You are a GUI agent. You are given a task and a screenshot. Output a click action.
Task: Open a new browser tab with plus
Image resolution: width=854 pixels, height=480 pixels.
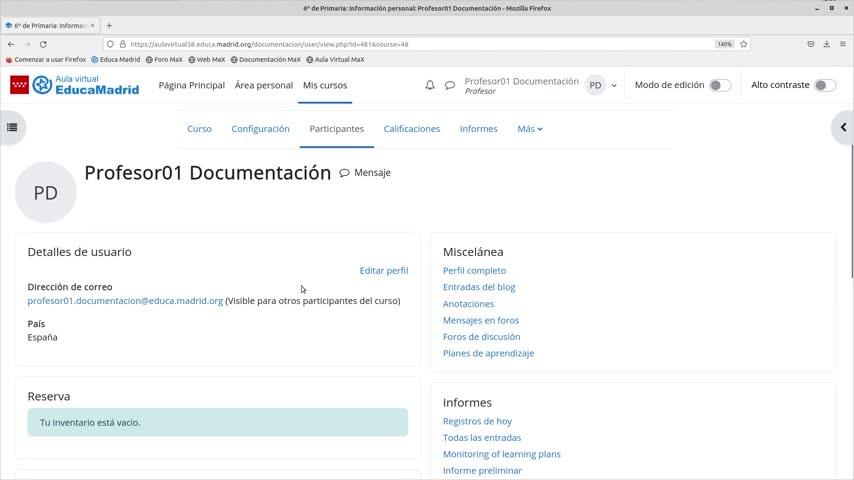click(x=109, y=26)
